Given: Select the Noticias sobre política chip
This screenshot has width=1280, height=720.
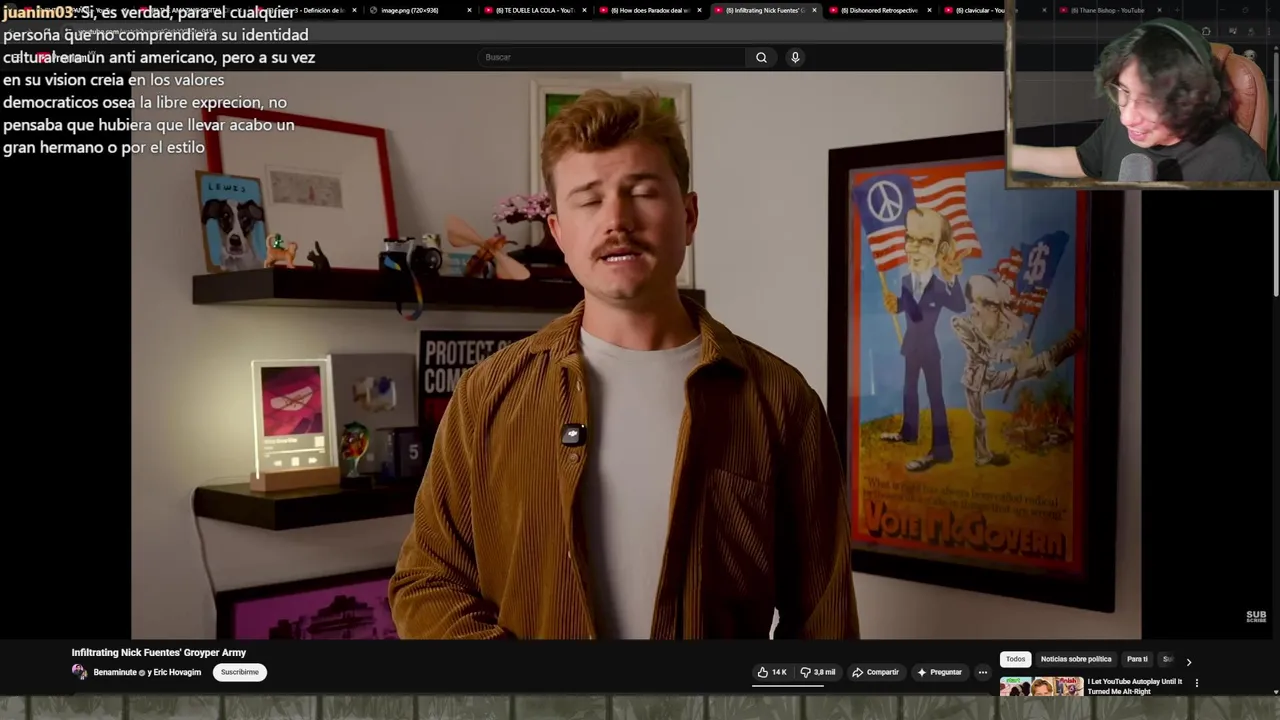Looking at the screenshot, I should 1076,659.
